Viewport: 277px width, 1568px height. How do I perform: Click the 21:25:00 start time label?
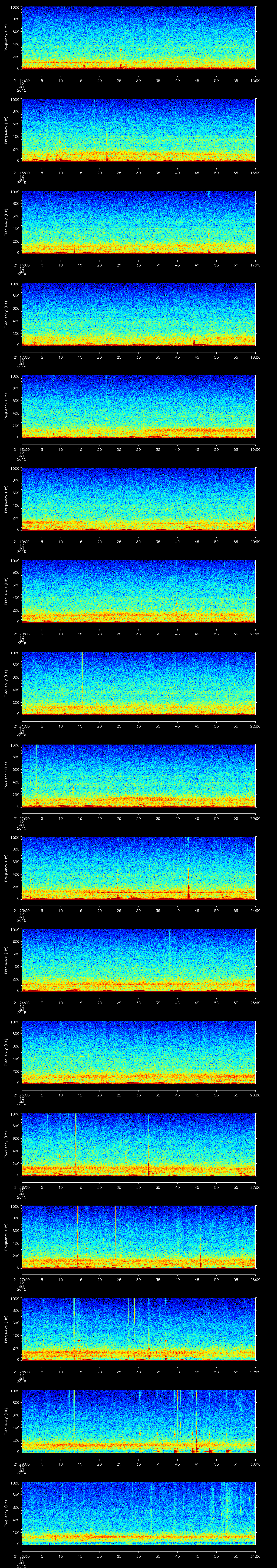pos(22,1095)
